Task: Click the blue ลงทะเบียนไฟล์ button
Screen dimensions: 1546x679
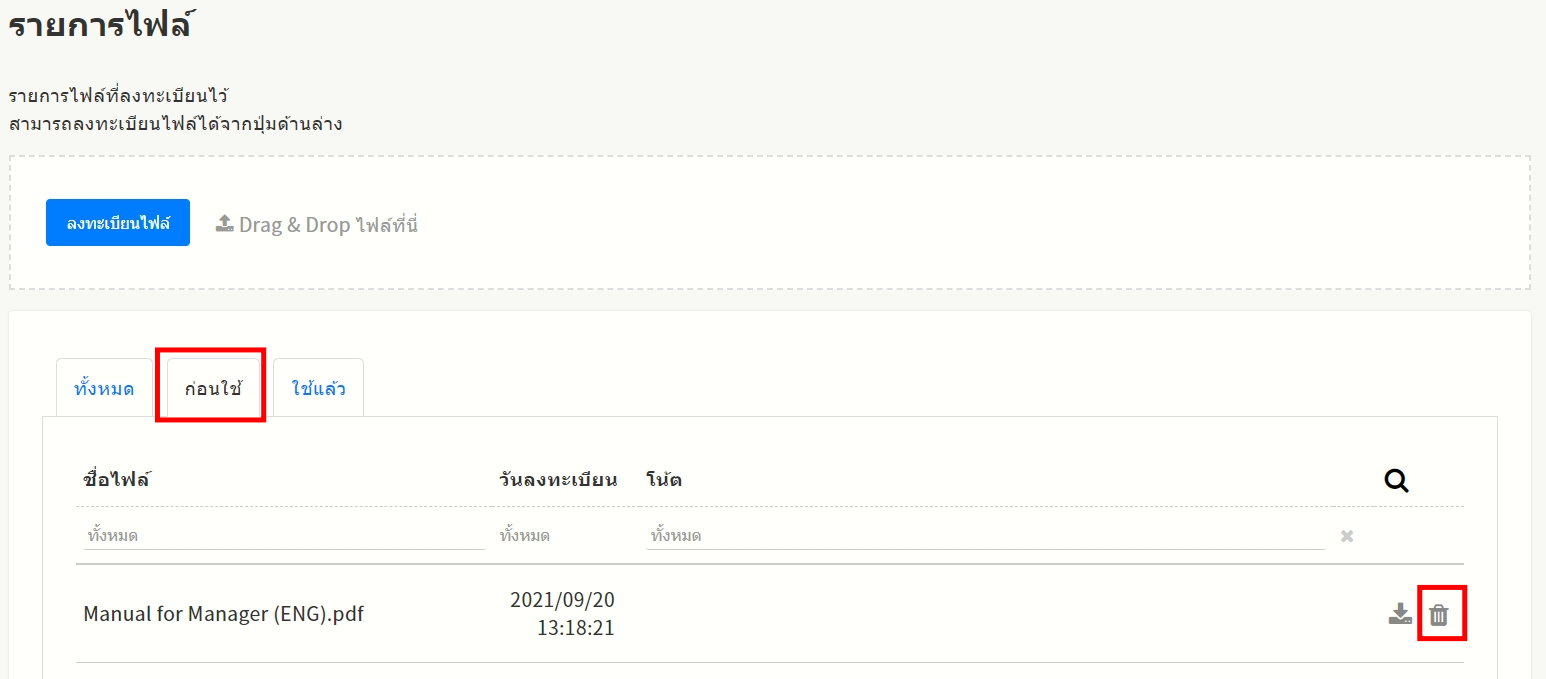Action: [x=118, y=223]
